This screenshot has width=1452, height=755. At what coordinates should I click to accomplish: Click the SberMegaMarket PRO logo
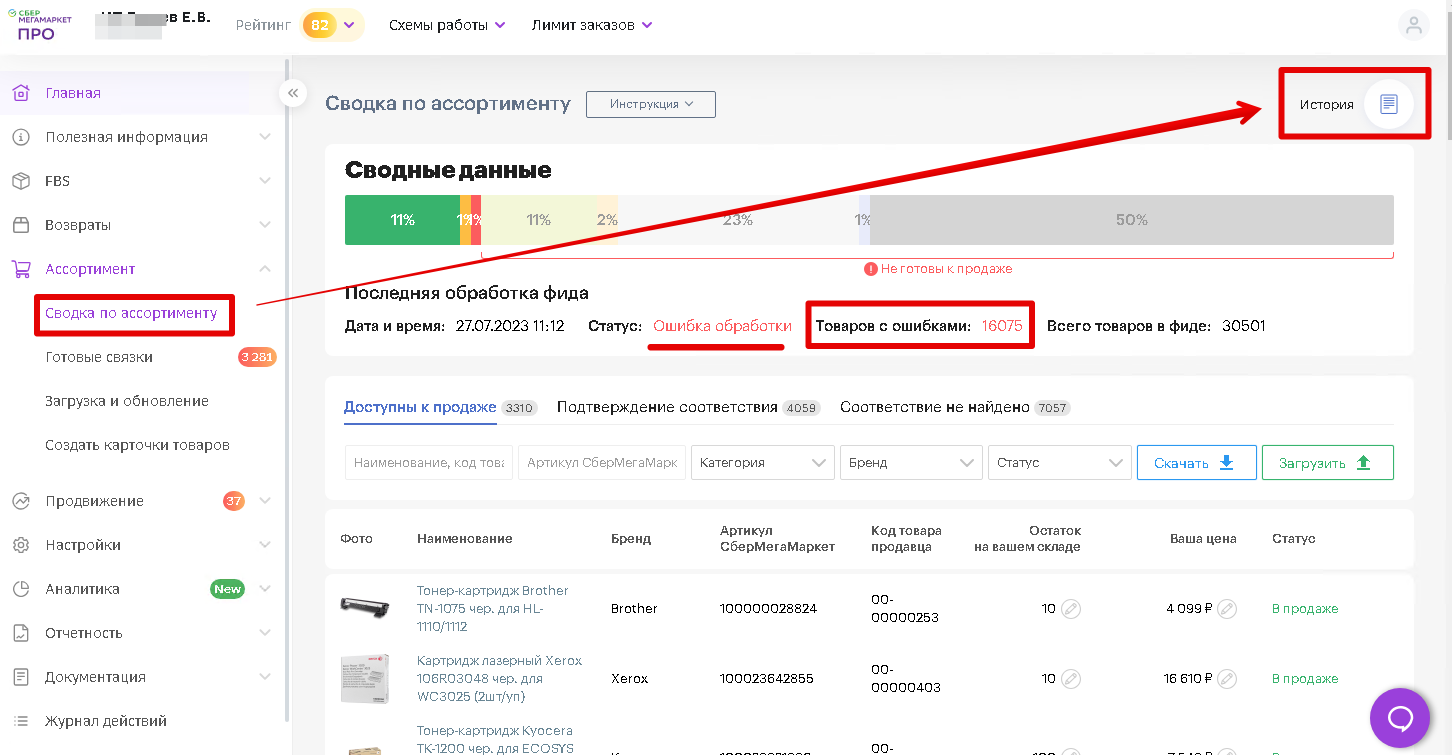click(40, 25)
